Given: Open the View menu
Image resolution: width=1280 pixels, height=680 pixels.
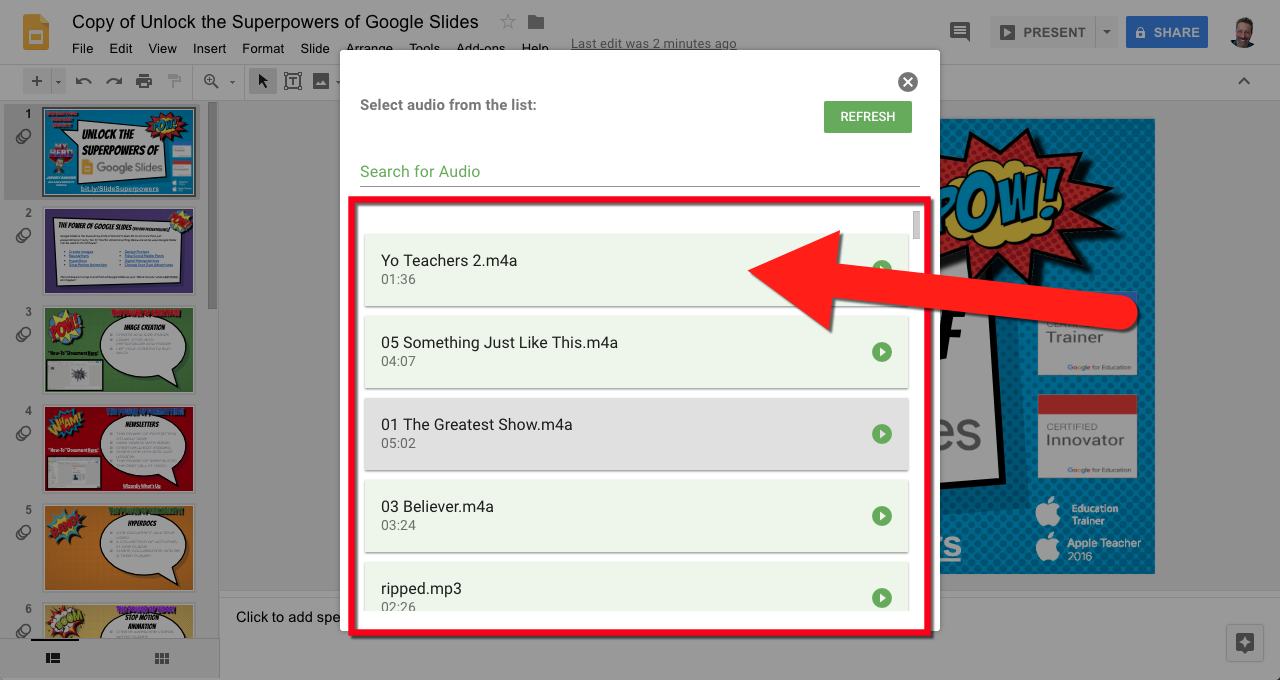Looking at the screenshot, I should click(163, 48).
